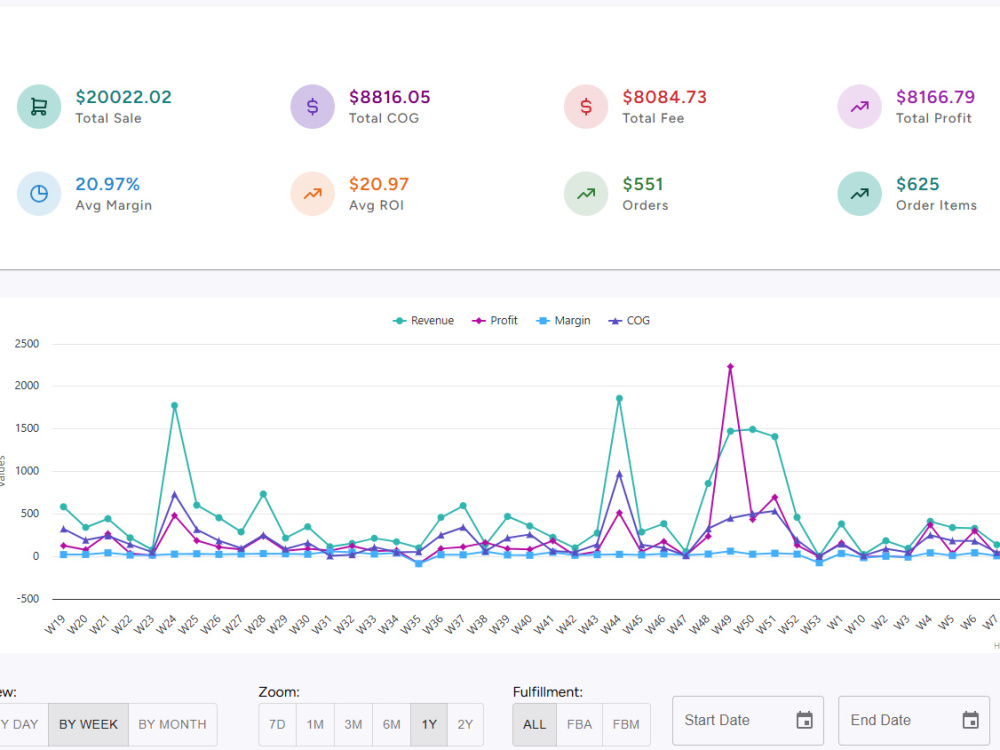Click the W24 Revenue peak data point
Screen dimensions: 1000x750
174,406
